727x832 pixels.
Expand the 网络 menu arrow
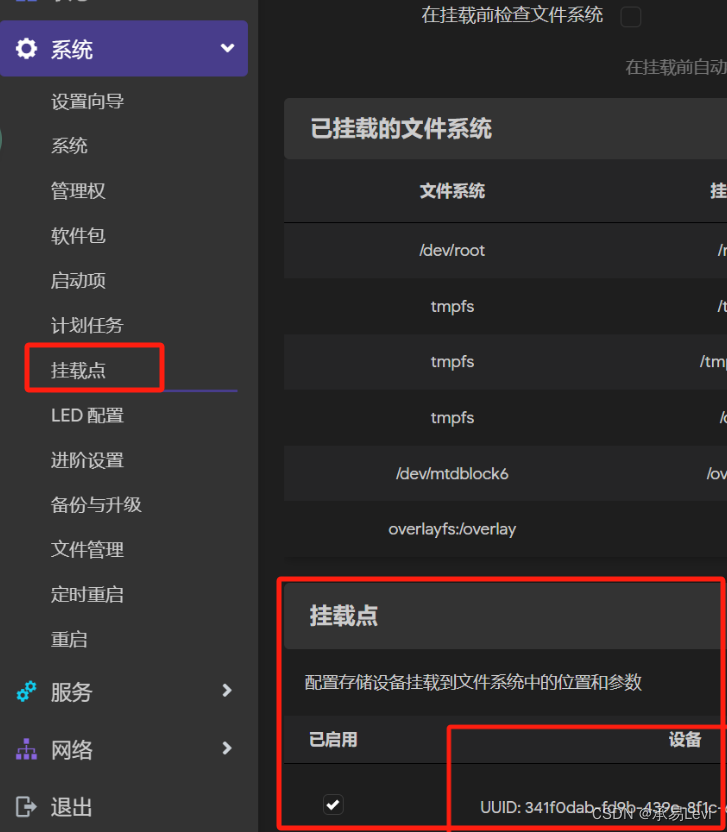[227, 748]
